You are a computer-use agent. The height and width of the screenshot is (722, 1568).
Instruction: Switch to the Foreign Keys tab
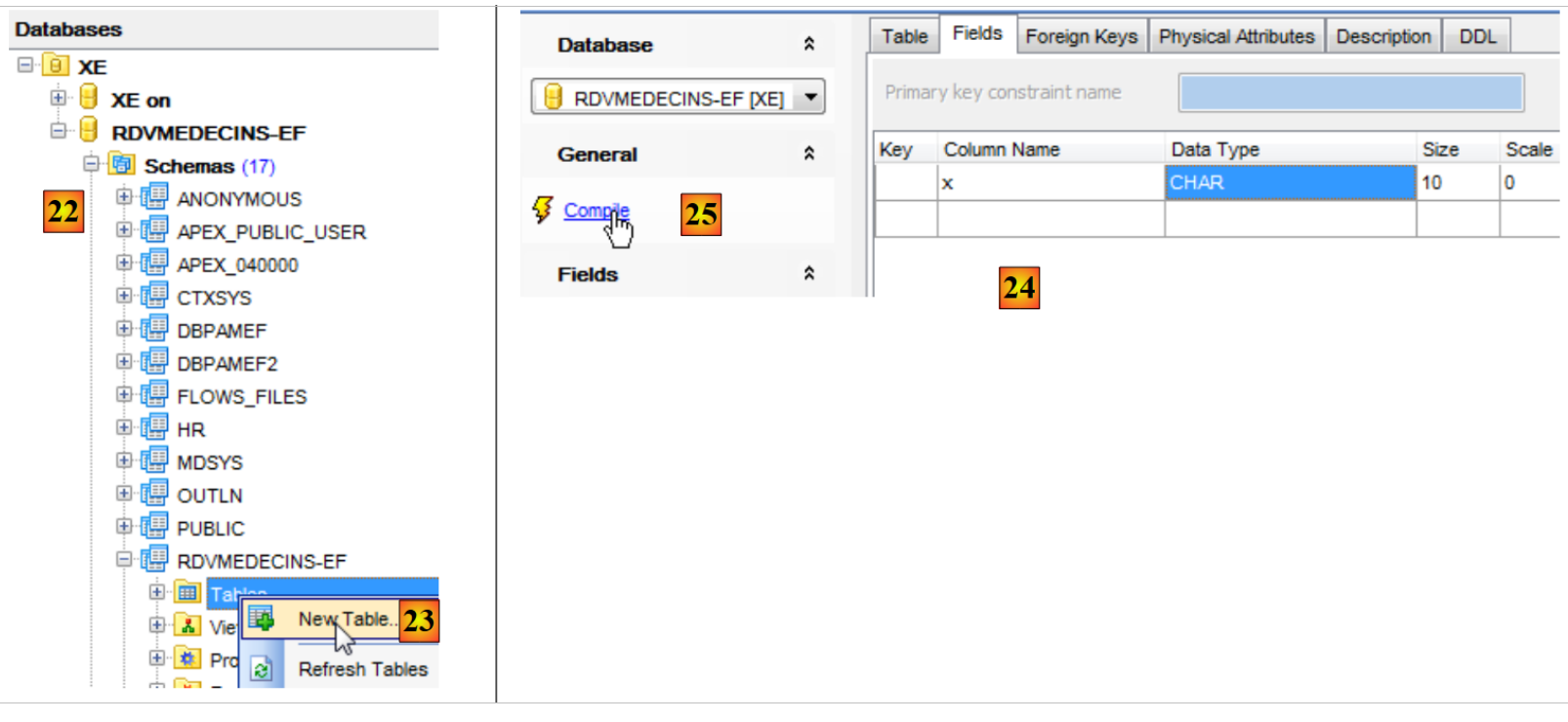1081,36
